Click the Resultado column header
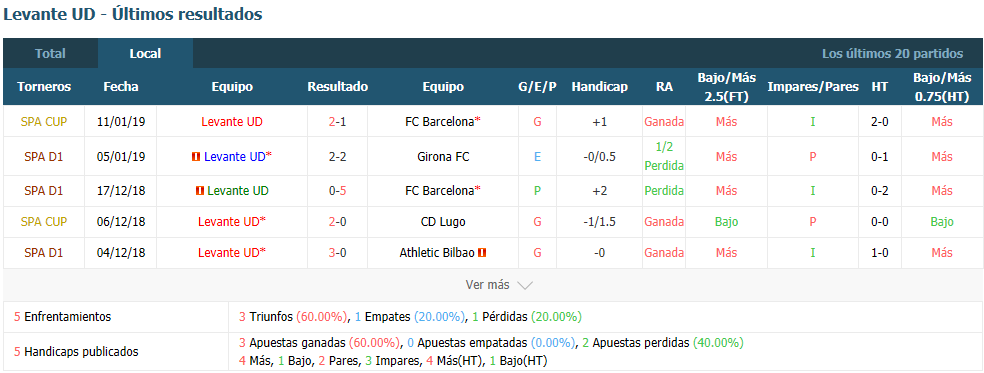This screenshot has width=984, height=373. point(338,87)
